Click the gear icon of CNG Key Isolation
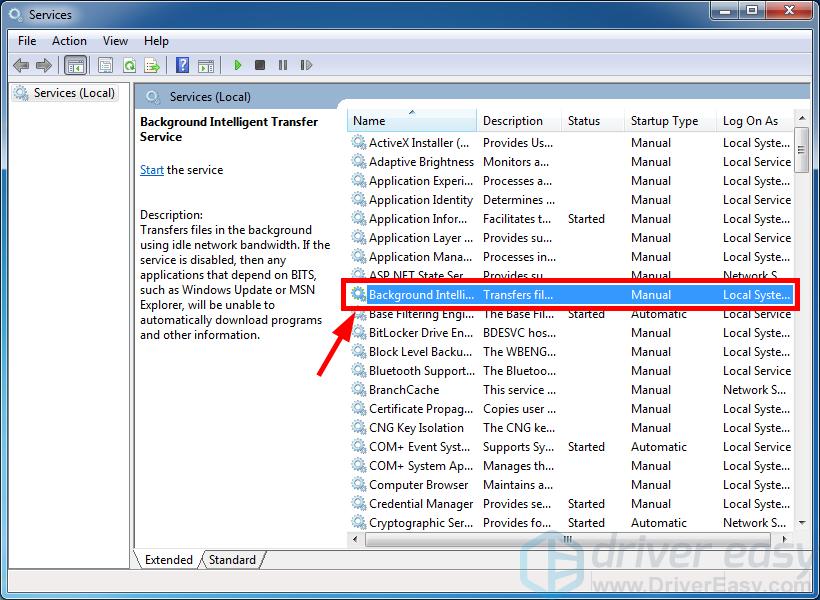820x600 pixels. pyautogui.click(x=358, y=427)
